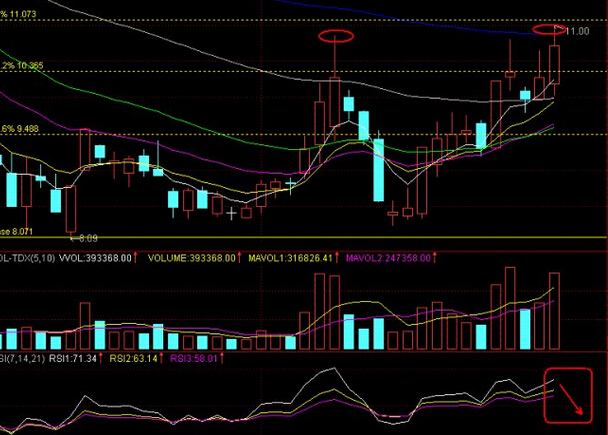This screenshot has width=608, height=435.
Task: Click the 9.488 retracement level label
Action: 24,129
